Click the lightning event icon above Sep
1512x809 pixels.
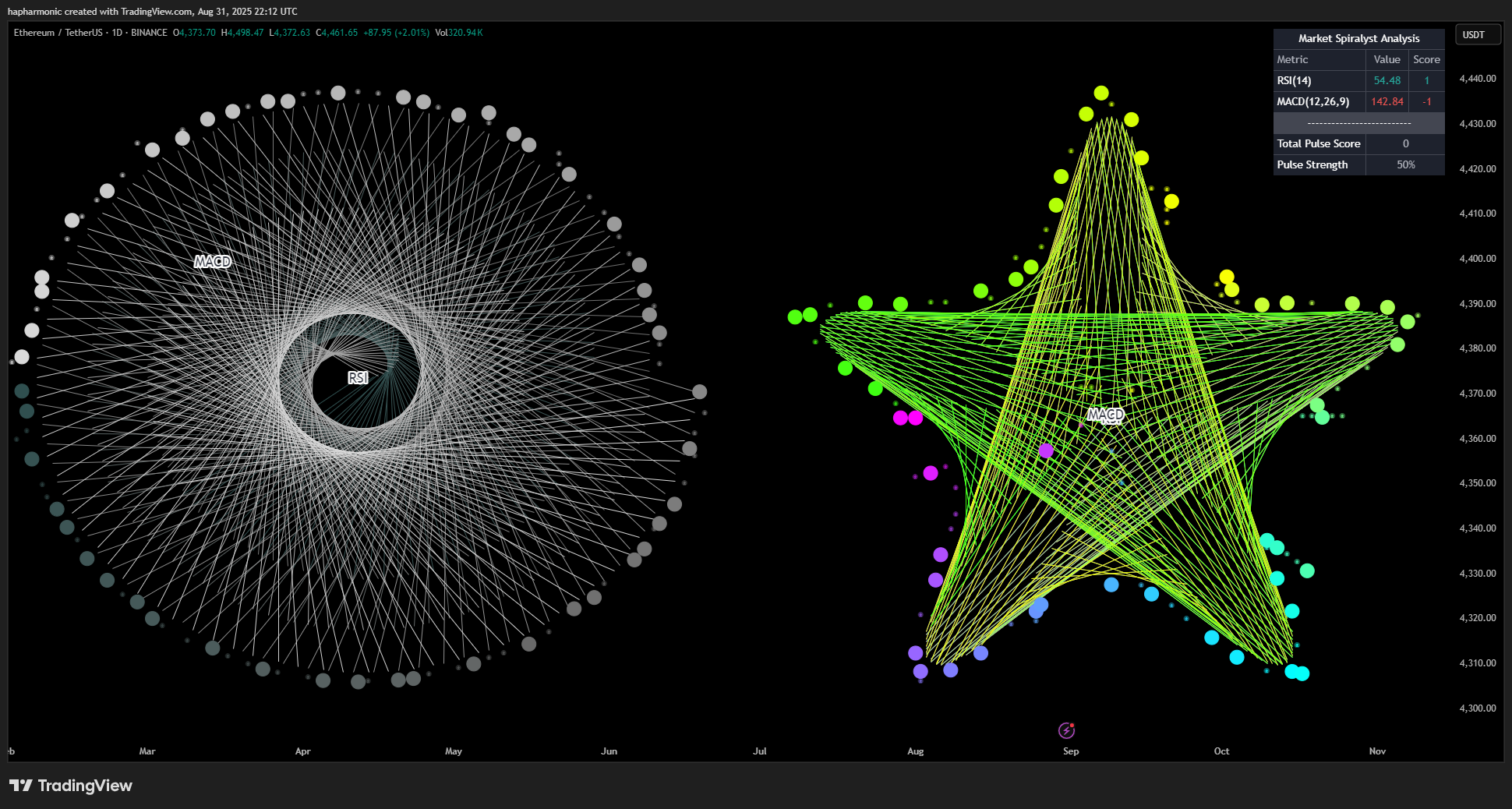coord(1066,730)
